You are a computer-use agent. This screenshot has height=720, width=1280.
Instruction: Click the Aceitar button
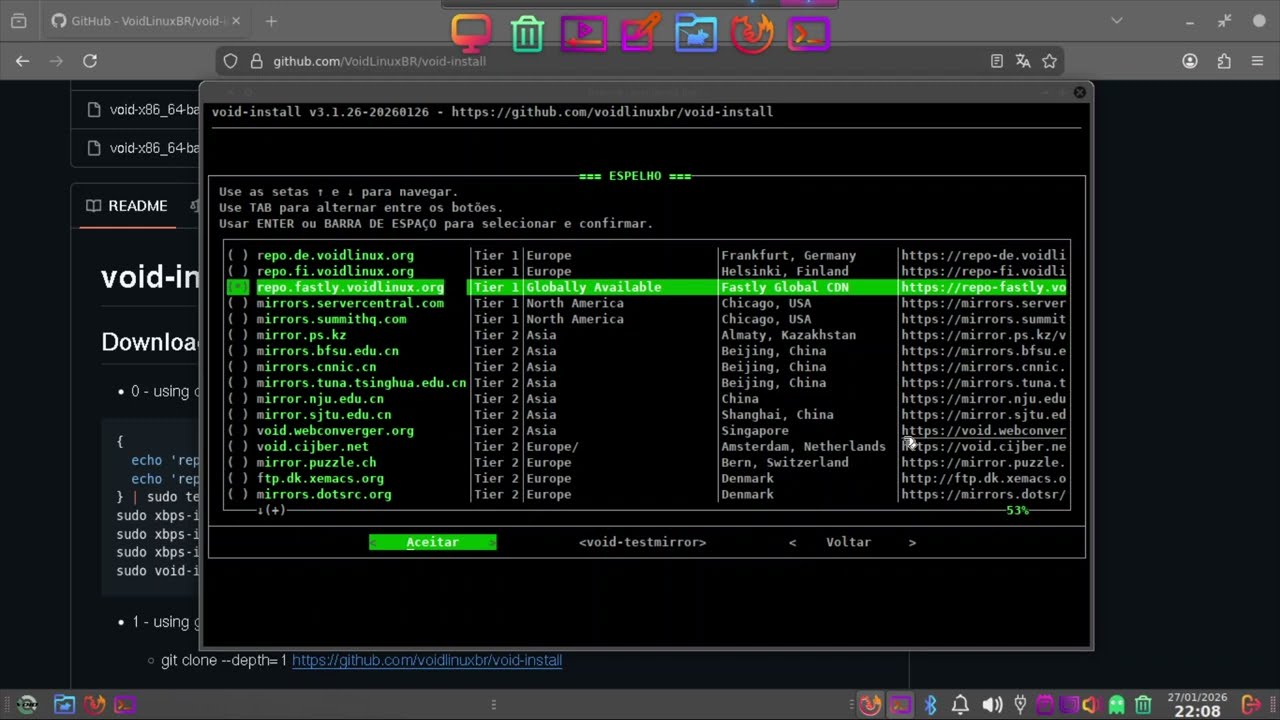(x=432, y=542)
